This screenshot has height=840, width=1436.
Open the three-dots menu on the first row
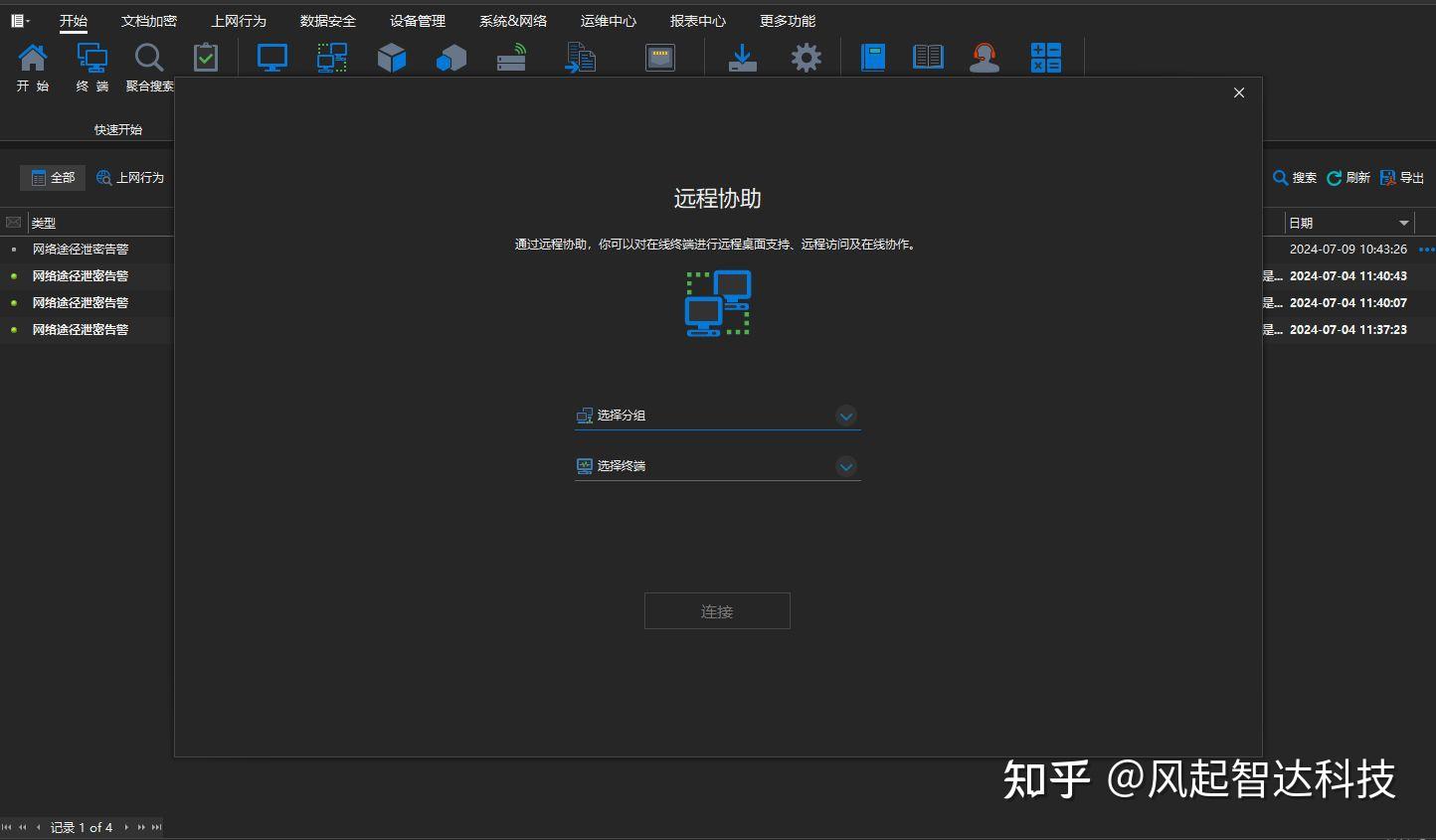point(1426,250)
